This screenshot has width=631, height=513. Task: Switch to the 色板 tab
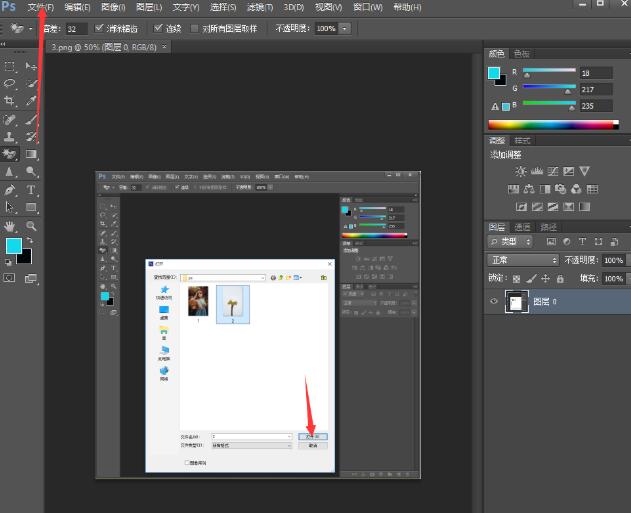522,53
